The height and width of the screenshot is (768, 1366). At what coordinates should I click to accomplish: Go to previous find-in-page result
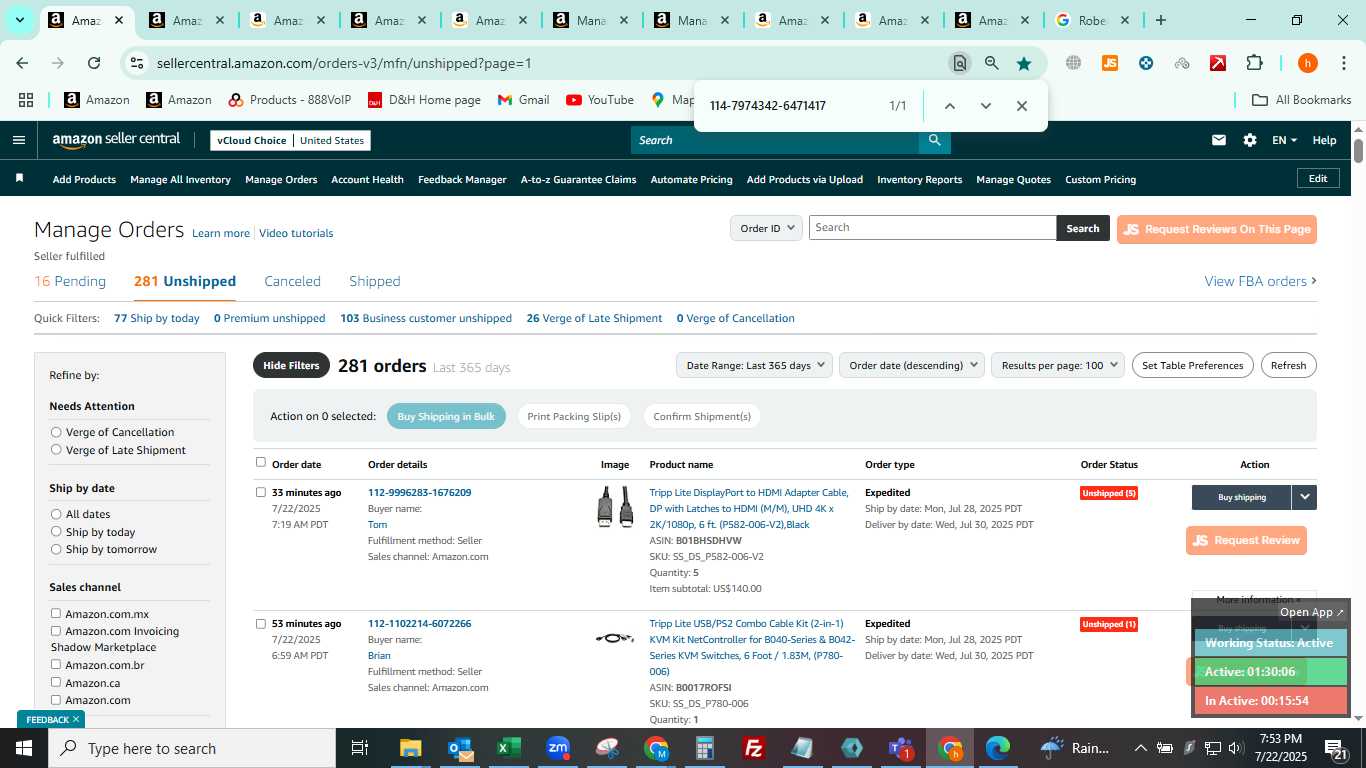pyautogui.click(x=949, y=106)
